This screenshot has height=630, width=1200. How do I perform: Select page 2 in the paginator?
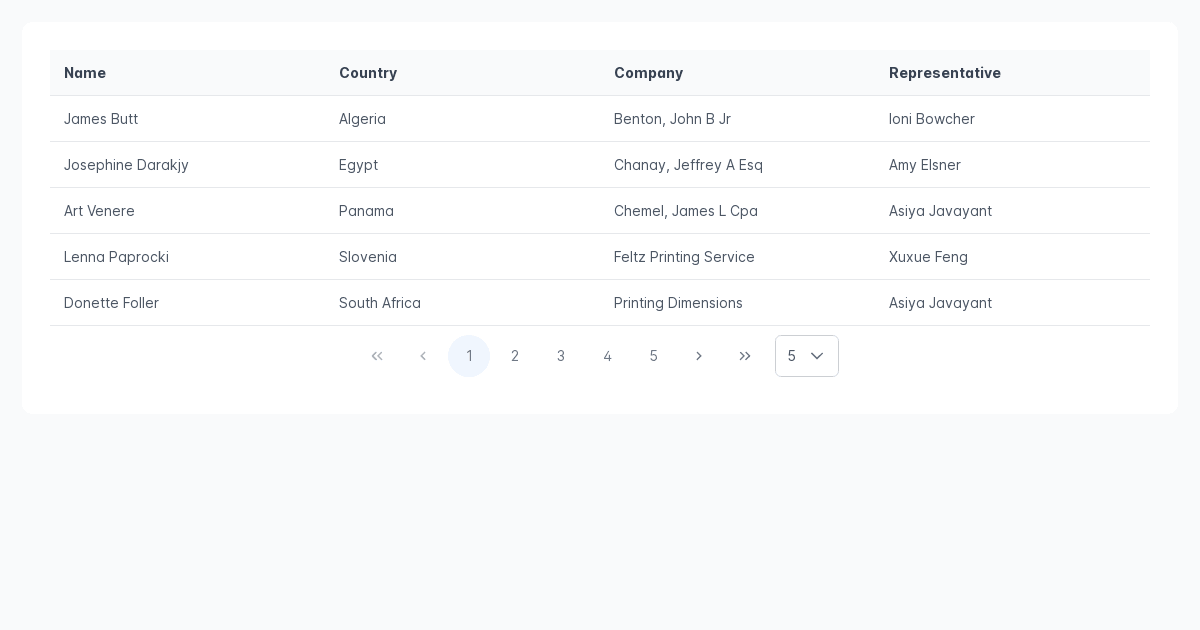point(515,356)
